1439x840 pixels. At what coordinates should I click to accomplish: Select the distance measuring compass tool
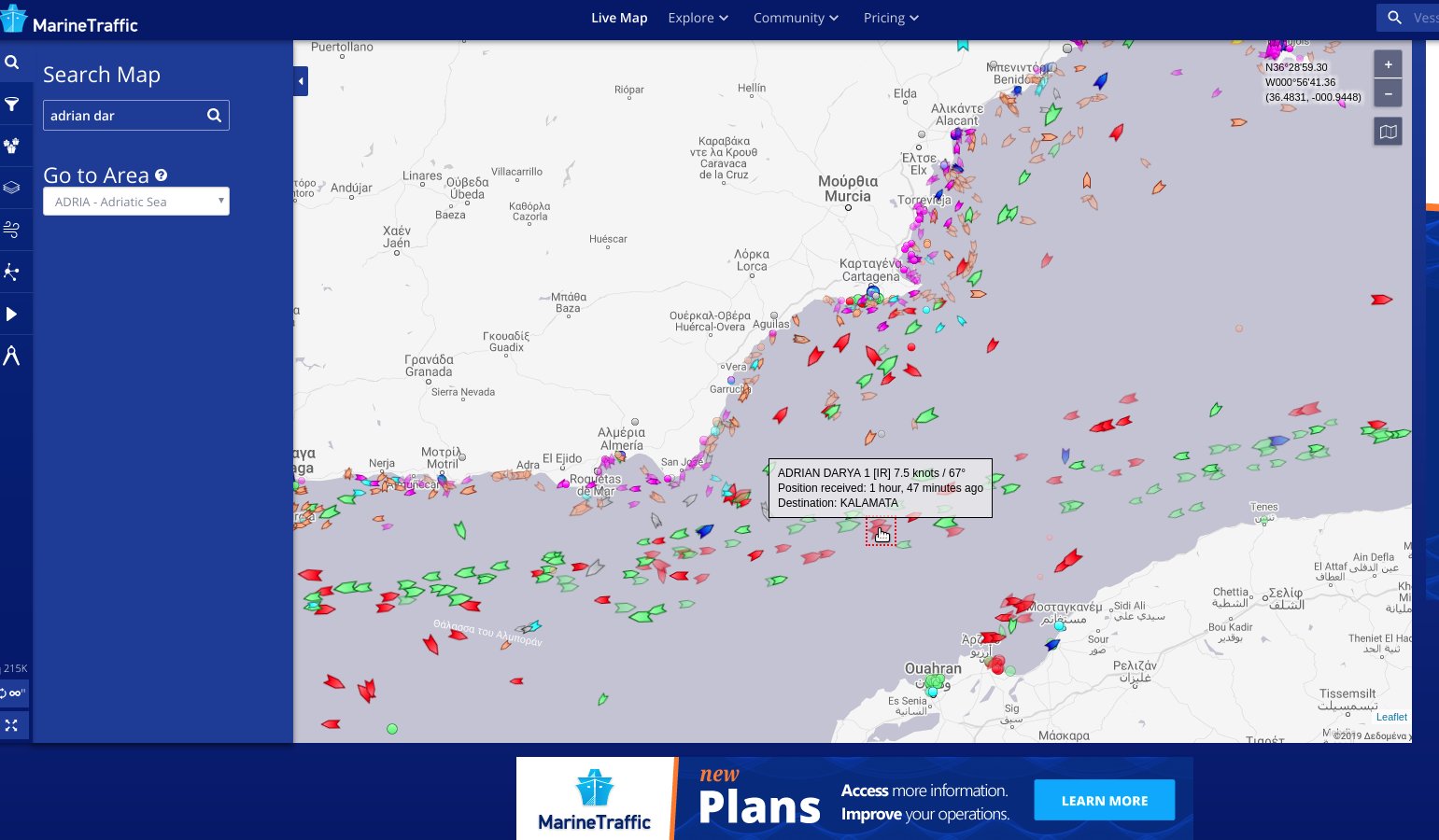[12, 356]
